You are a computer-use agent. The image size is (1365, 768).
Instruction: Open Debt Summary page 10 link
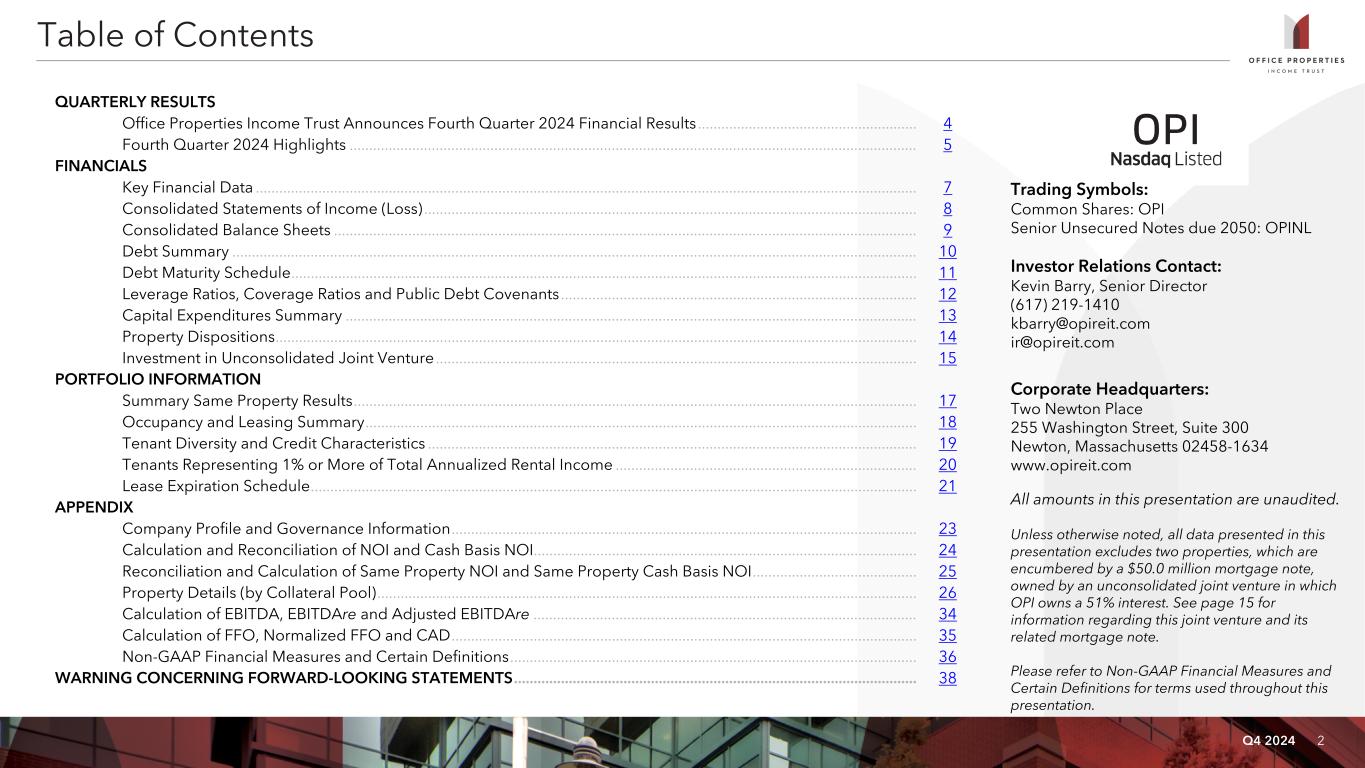click(x=947, y=252)
